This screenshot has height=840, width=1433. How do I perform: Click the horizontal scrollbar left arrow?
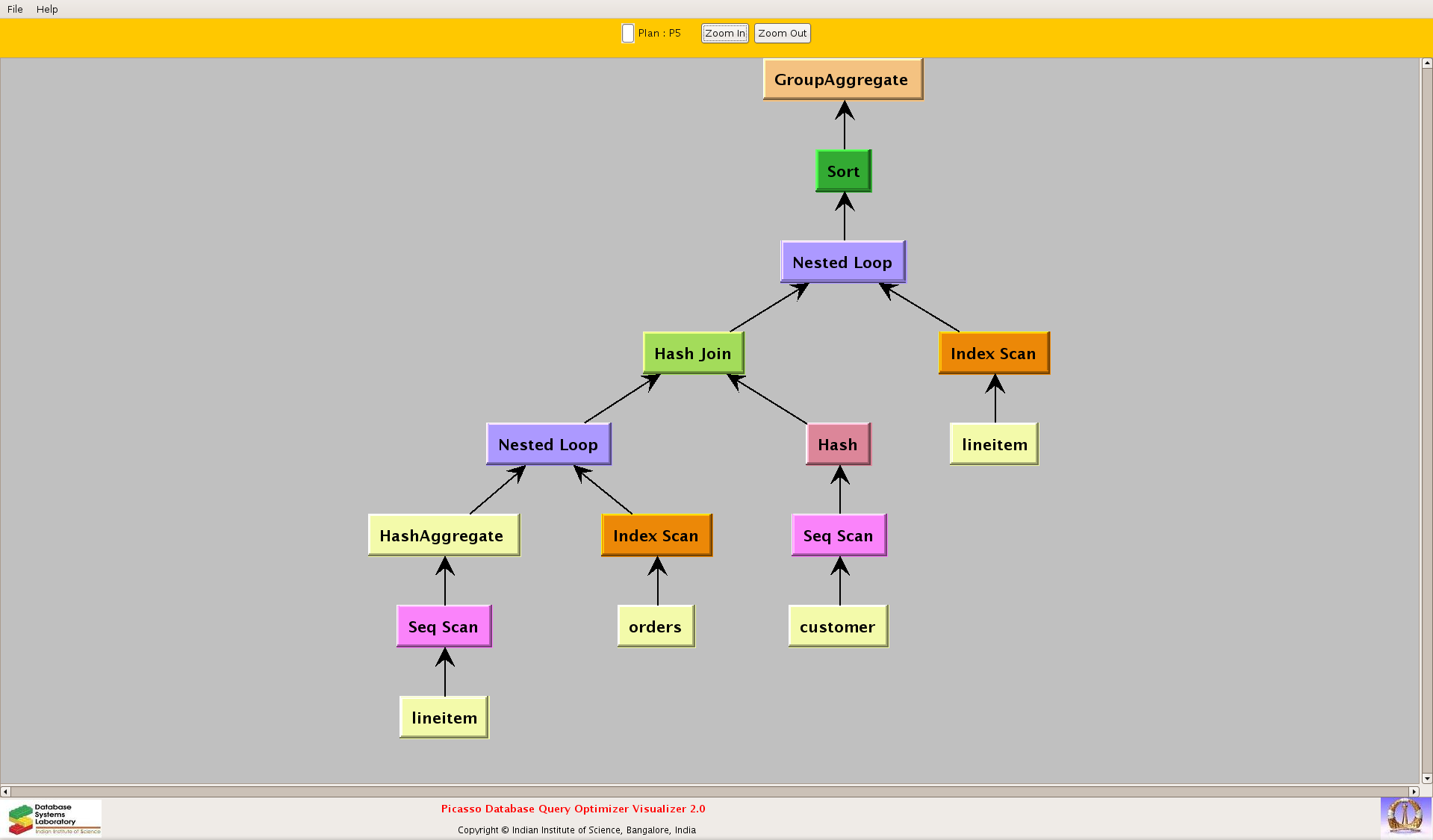(x=5, y=791)
